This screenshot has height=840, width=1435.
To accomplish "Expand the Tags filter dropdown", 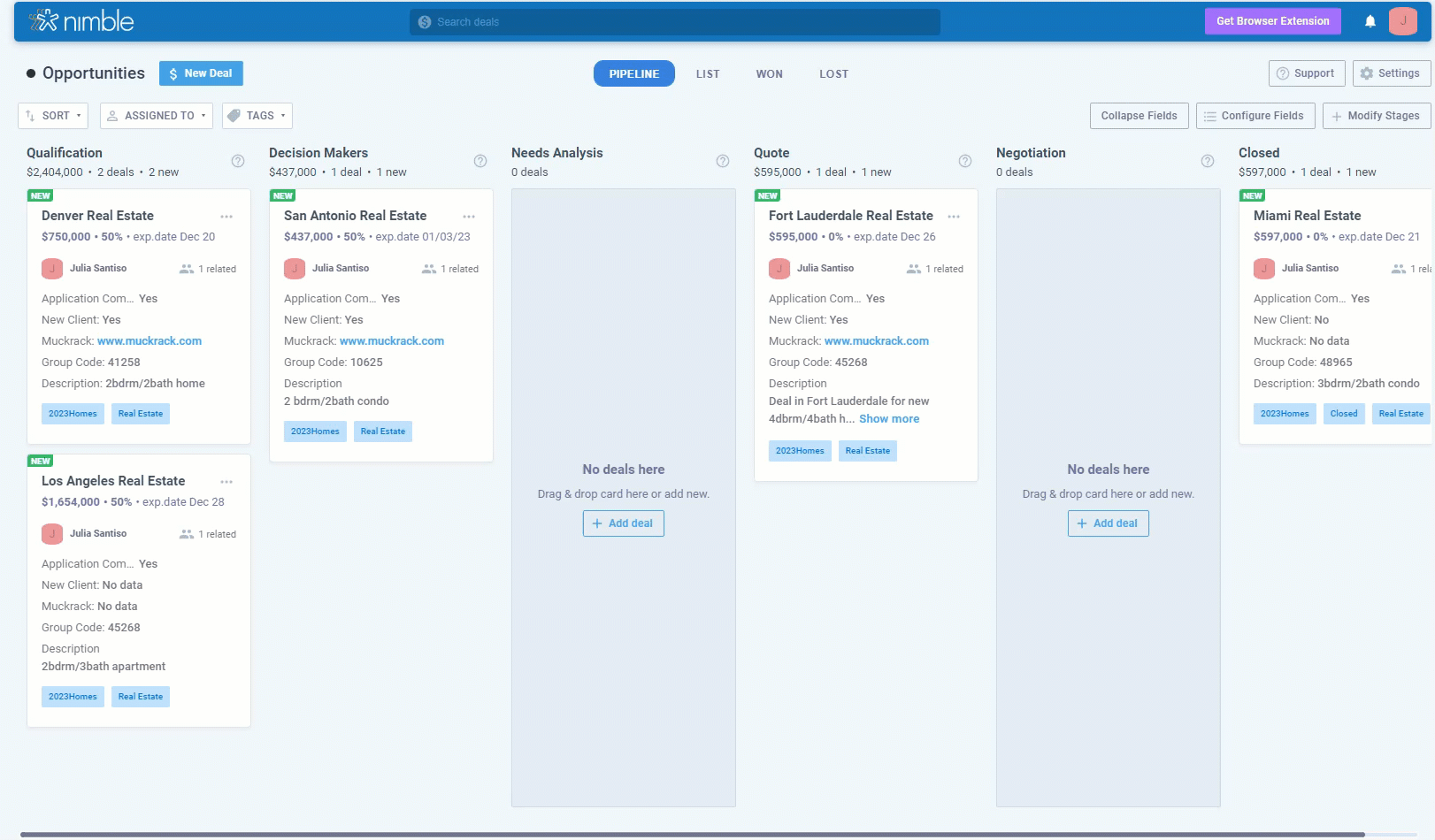I will click(257, 116).
